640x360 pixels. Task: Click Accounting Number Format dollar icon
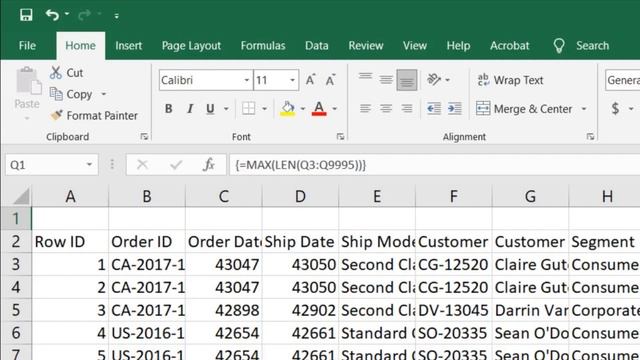[x=616, y=109]
